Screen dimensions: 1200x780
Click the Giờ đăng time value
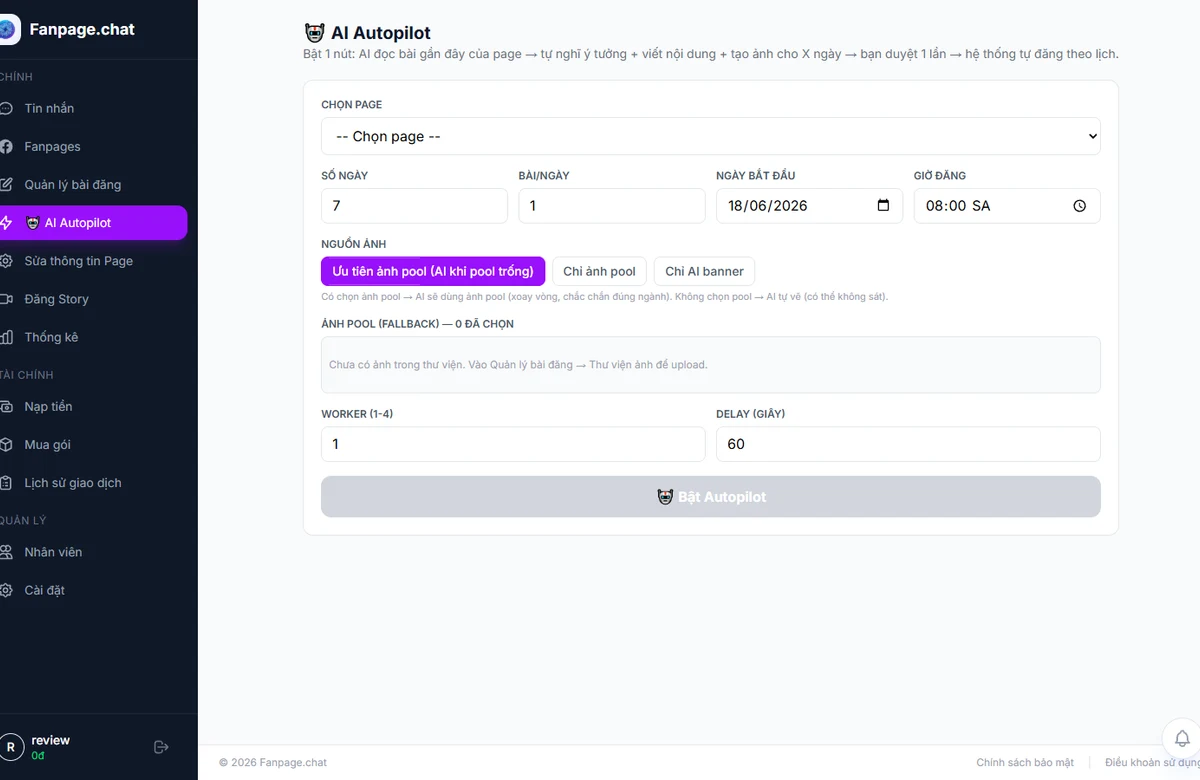958,206
